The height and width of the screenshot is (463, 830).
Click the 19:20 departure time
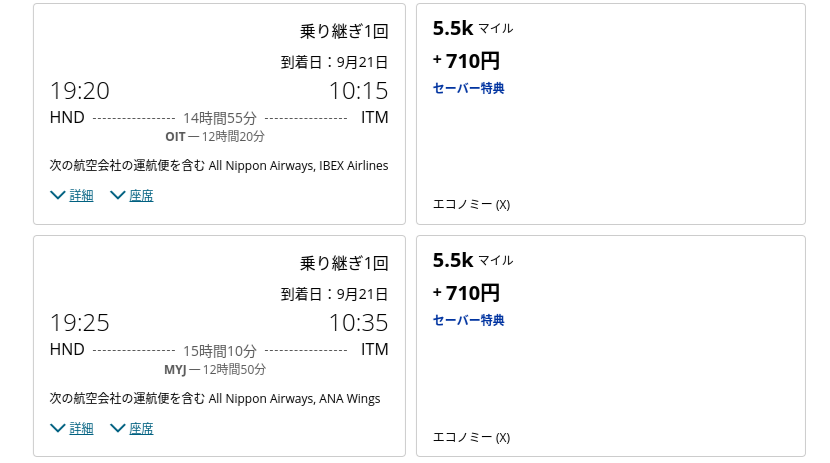click(79, 91)
